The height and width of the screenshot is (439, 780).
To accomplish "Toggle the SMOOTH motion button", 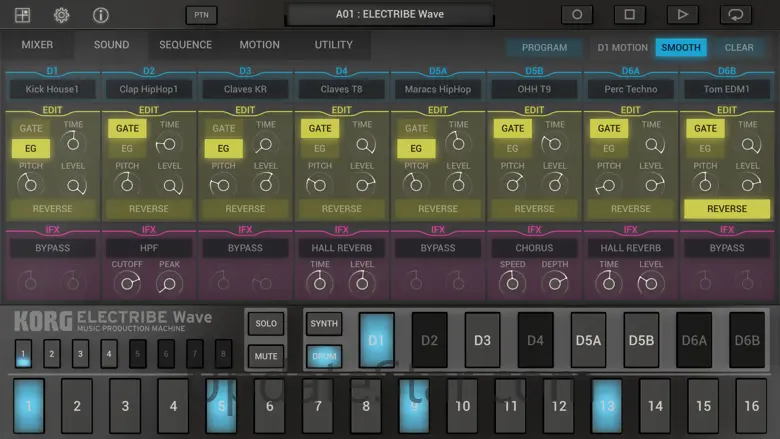I will coord(681,47).
